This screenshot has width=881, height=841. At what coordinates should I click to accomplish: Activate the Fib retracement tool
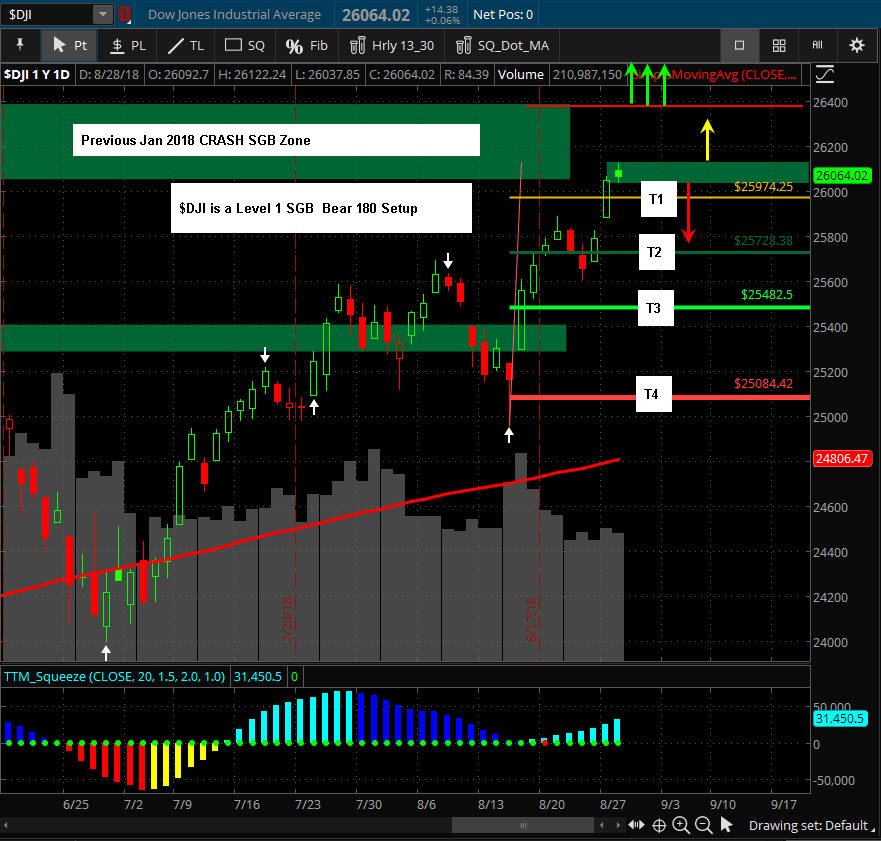click(x=306, y=45)
